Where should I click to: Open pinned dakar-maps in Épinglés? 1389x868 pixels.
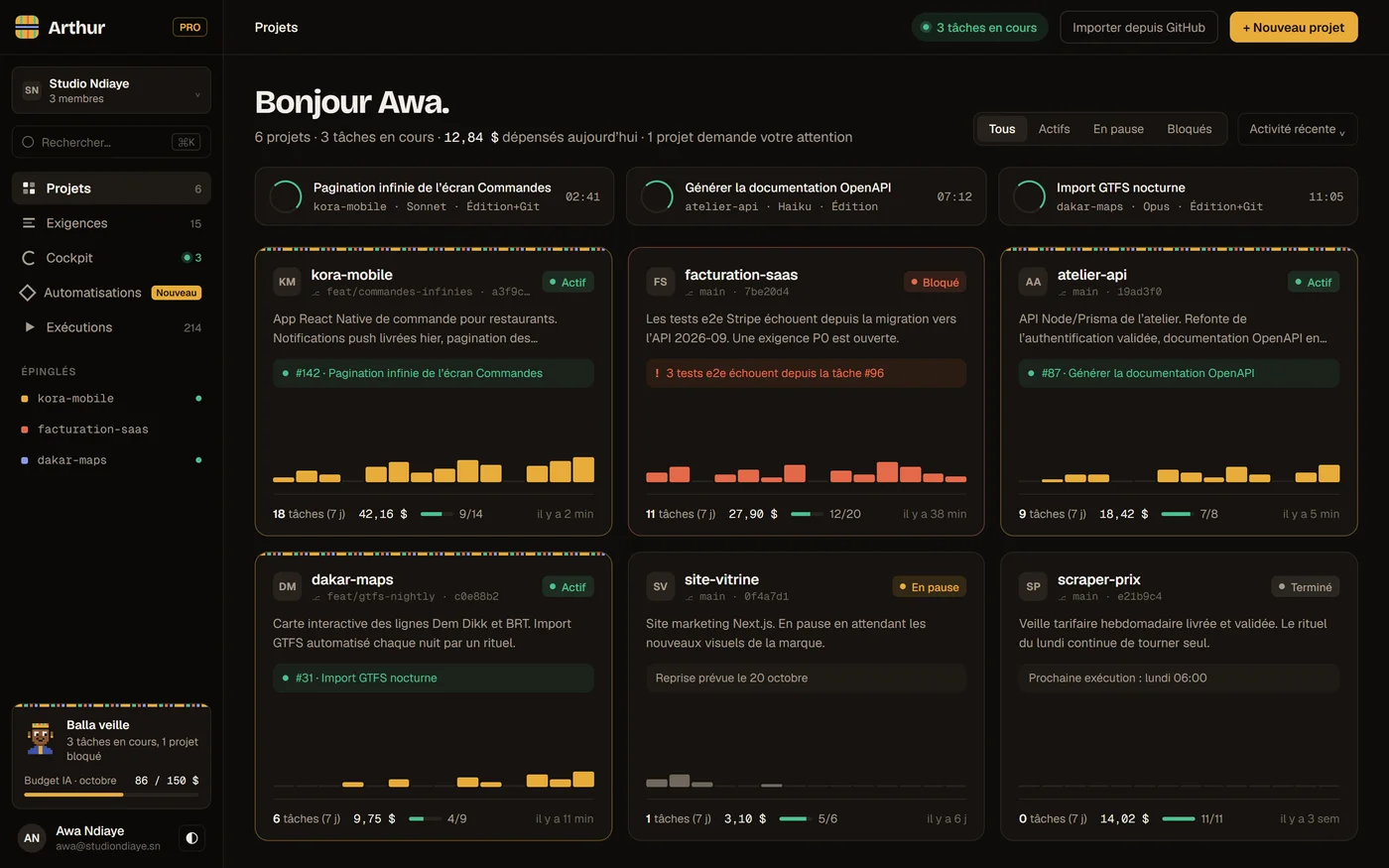point(111,460)
